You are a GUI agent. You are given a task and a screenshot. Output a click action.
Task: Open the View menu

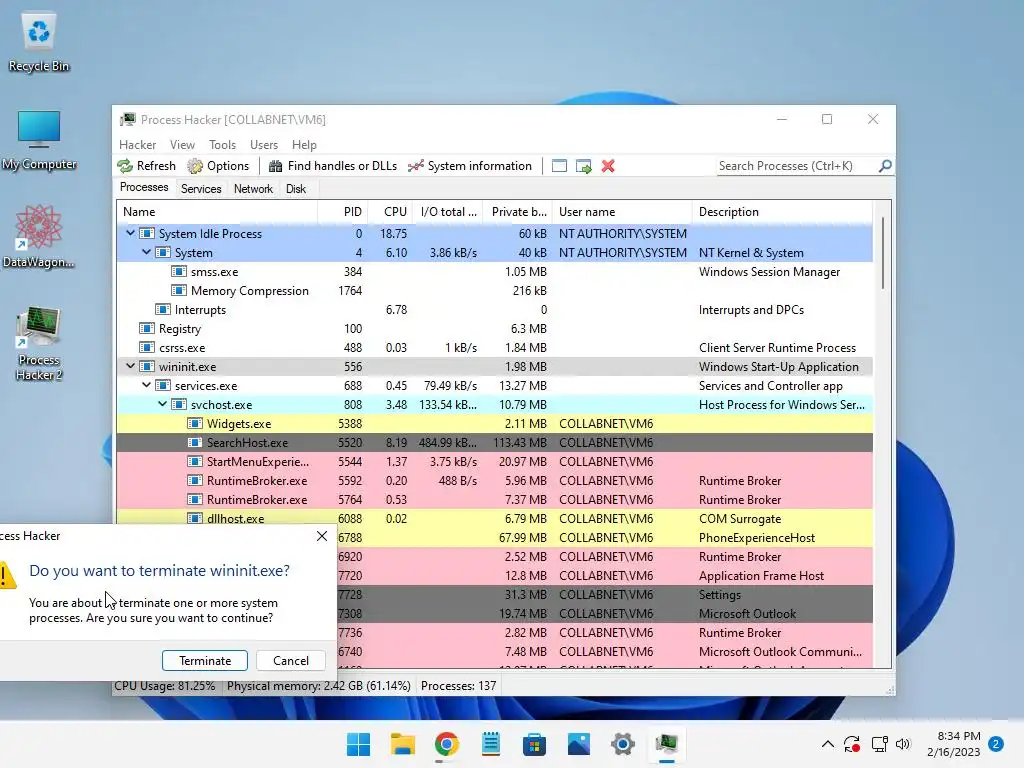click(x=182, y=144)
